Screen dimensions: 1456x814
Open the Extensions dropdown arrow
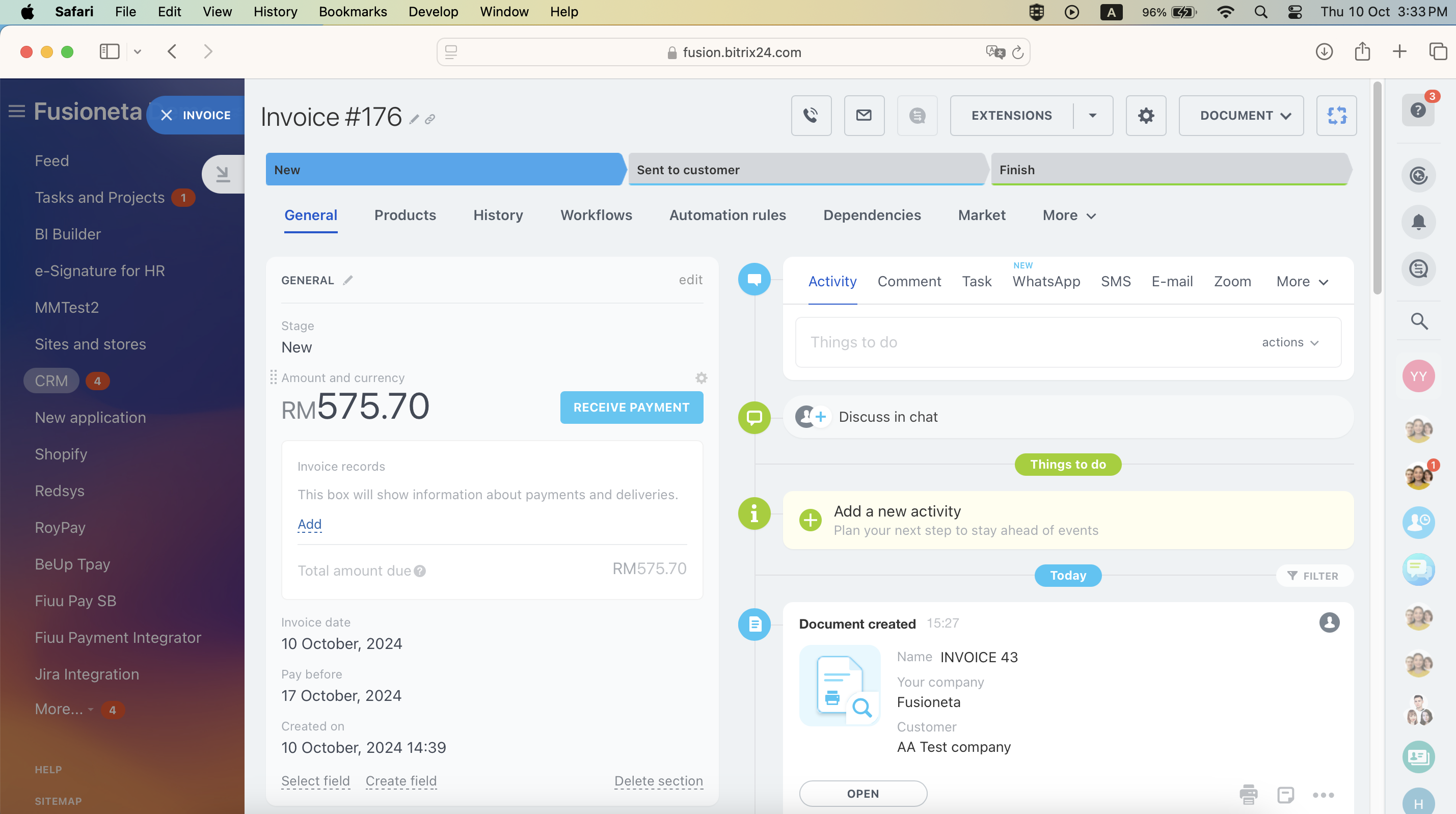1093,115
